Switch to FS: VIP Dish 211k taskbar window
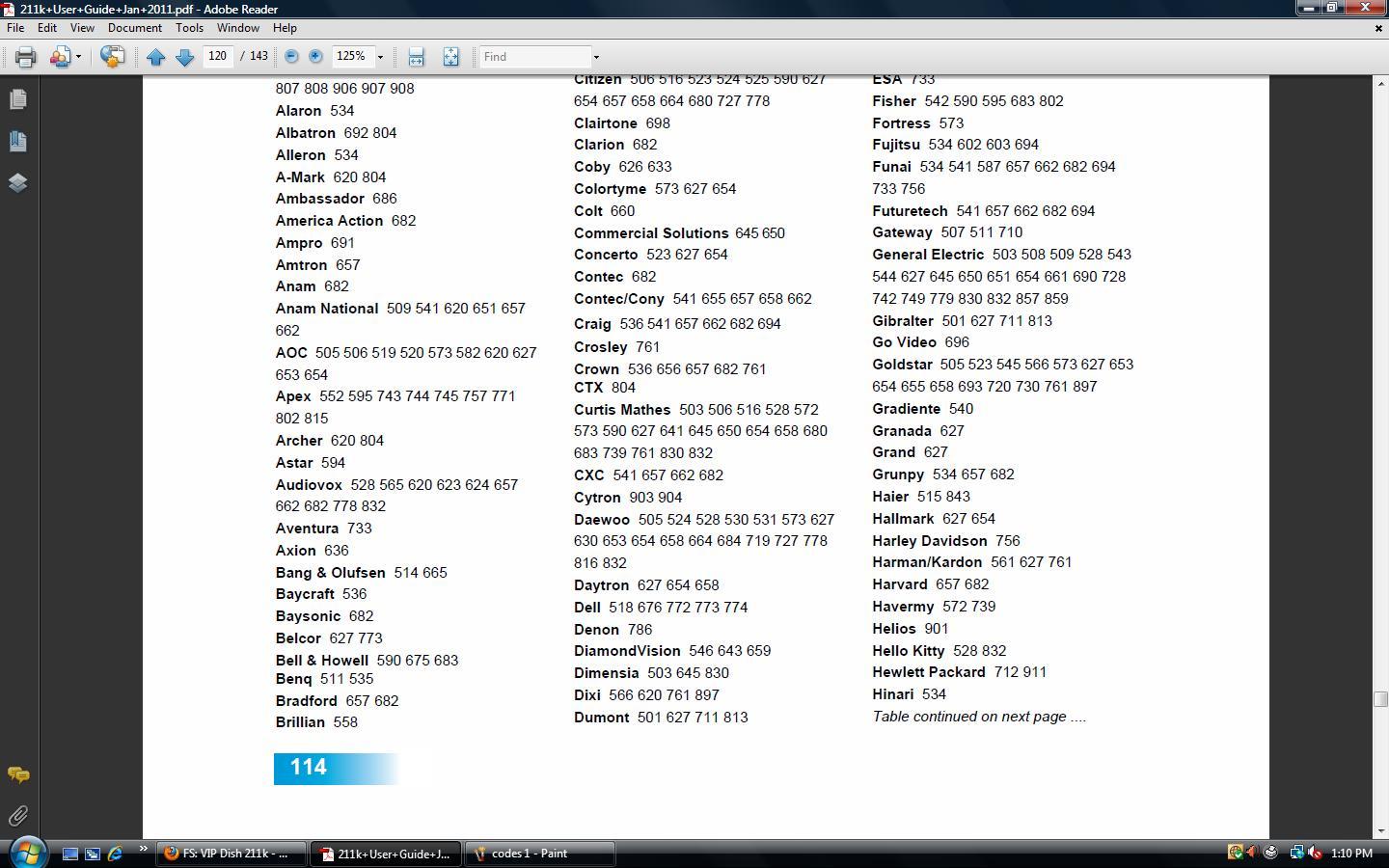Viewport: 1389px width, 868px height. 231,854
